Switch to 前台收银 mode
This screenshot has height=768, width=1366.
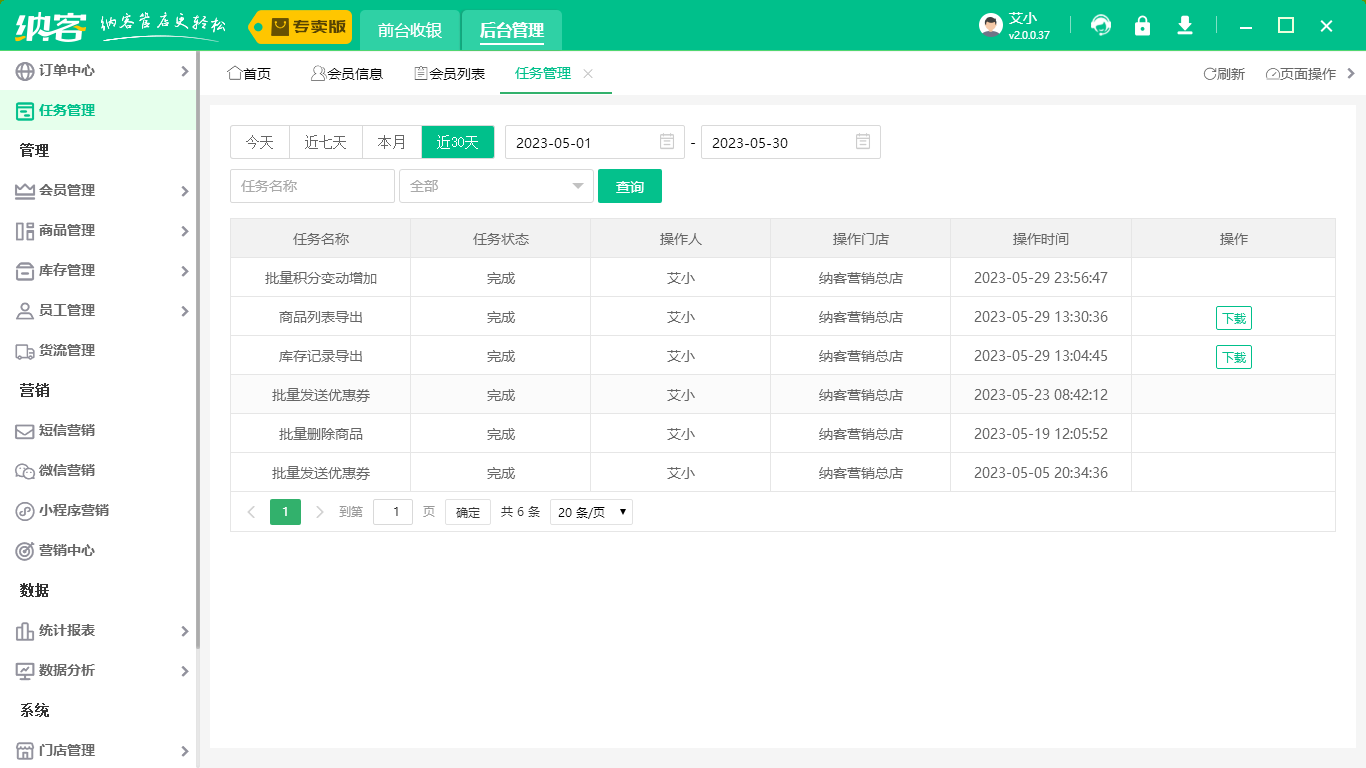coord(409,30)
